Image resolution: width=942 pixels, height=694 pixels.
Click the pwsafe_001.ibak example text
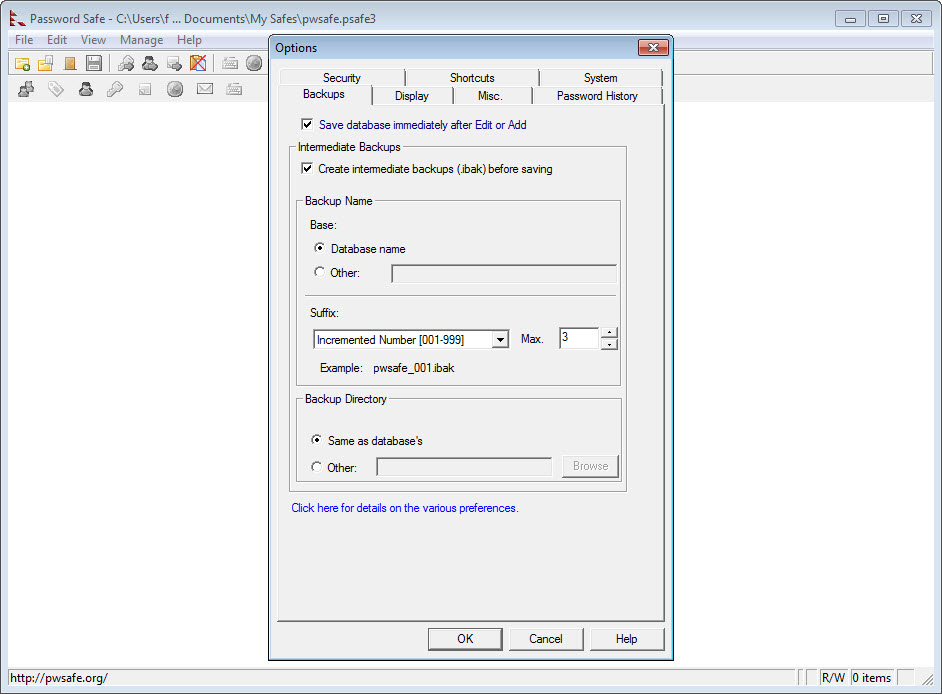[x=414, y=368]
